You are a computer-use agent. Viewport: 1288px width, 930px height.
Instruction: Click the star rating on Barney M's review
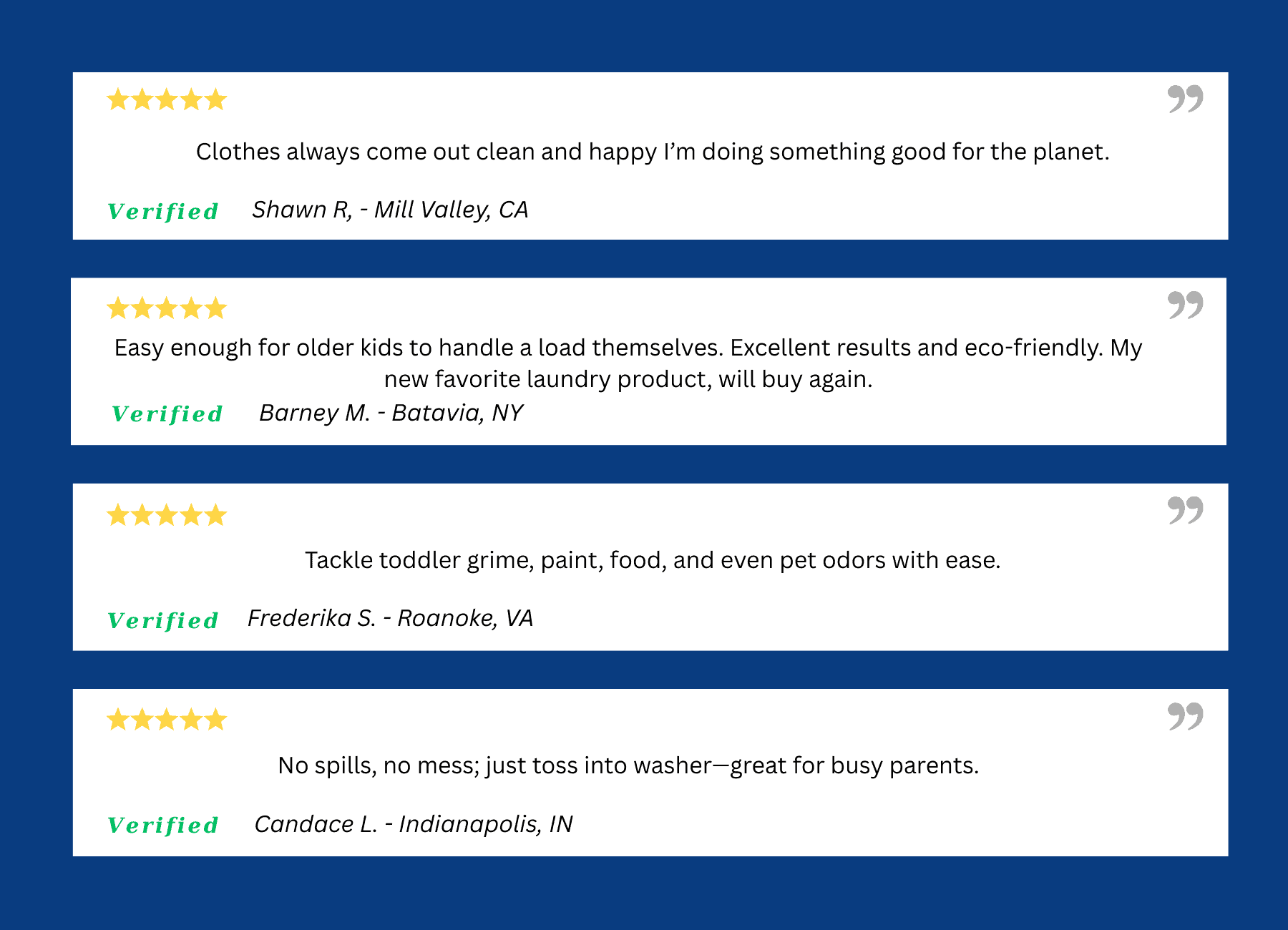tap(167, 308)
